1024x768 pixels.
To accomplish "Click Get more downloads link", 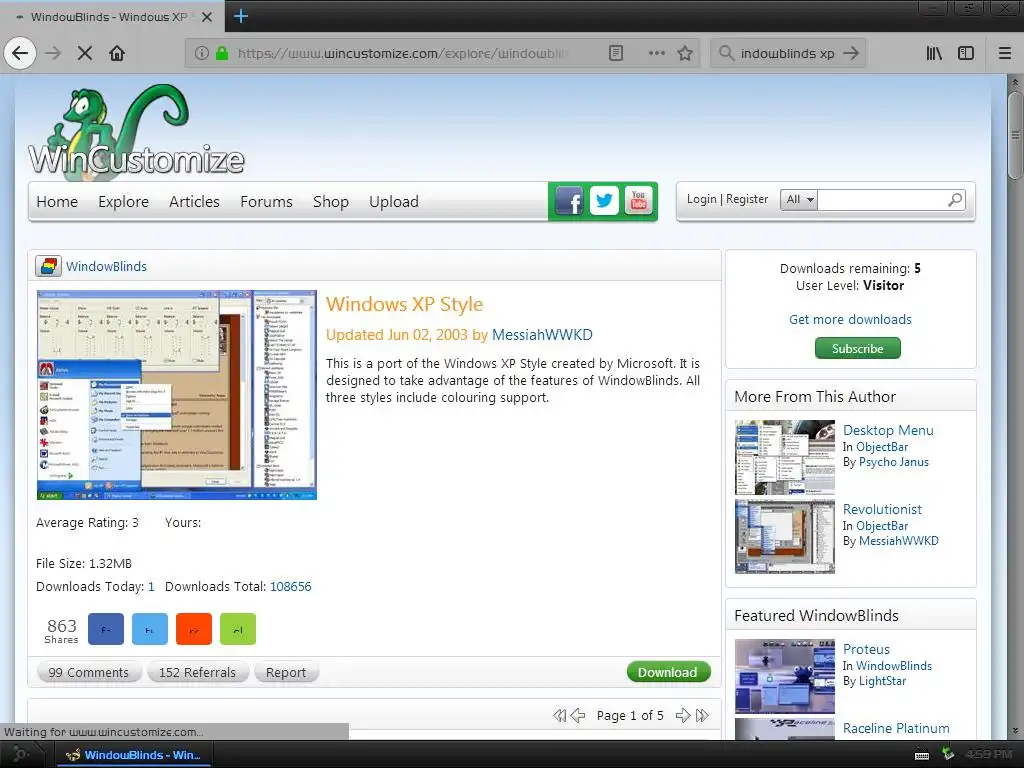I will 850,319.
